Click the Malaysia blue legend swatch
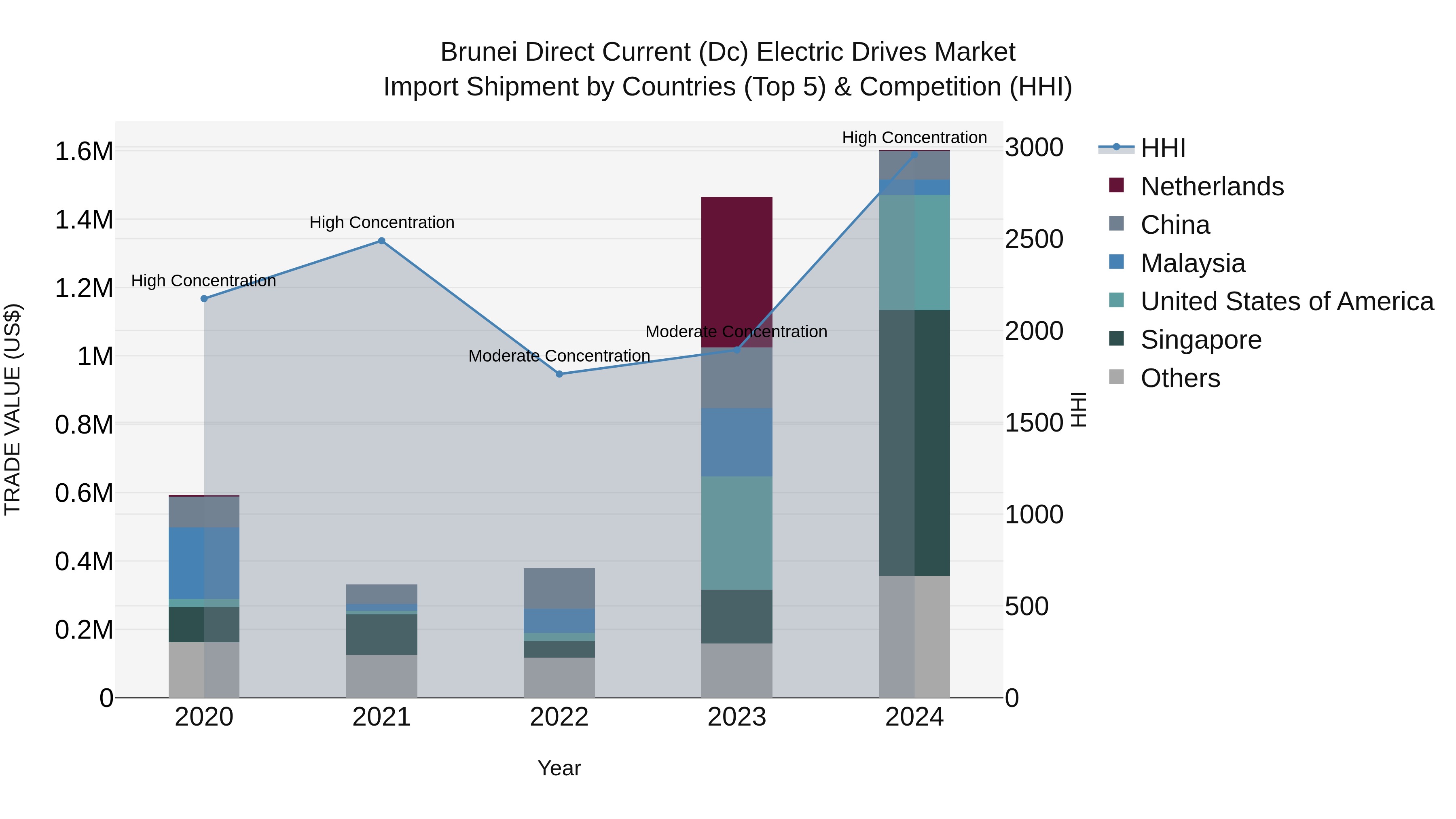 [x=1116, y=262]
